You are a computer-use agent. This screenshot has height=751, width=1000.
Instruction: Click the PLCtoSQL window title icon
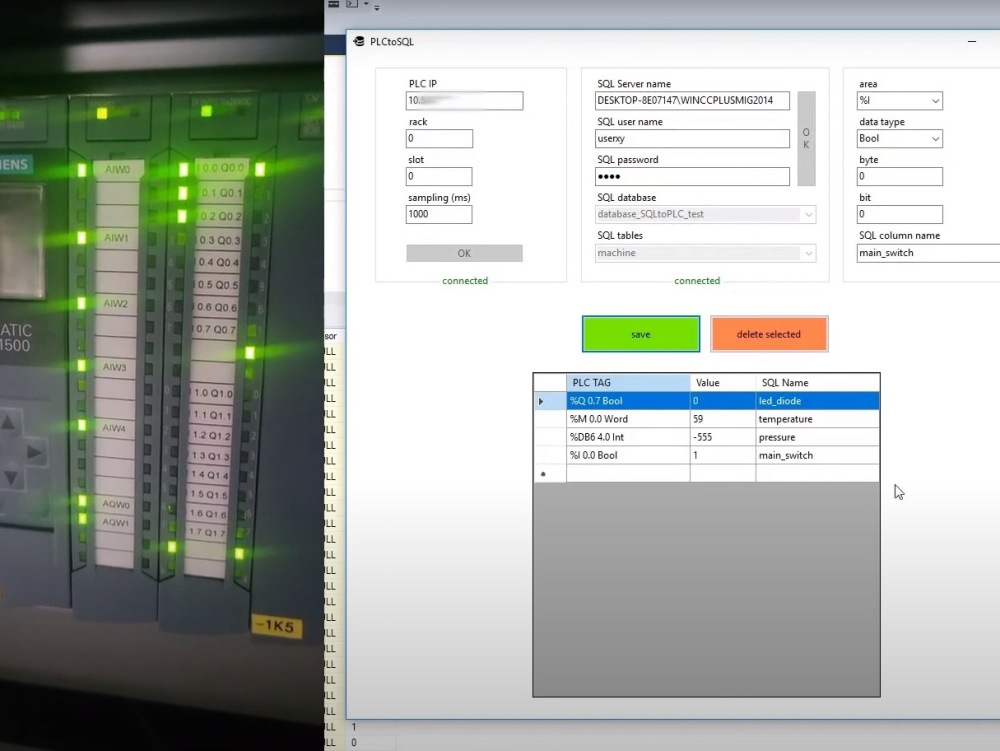point(359,41)
